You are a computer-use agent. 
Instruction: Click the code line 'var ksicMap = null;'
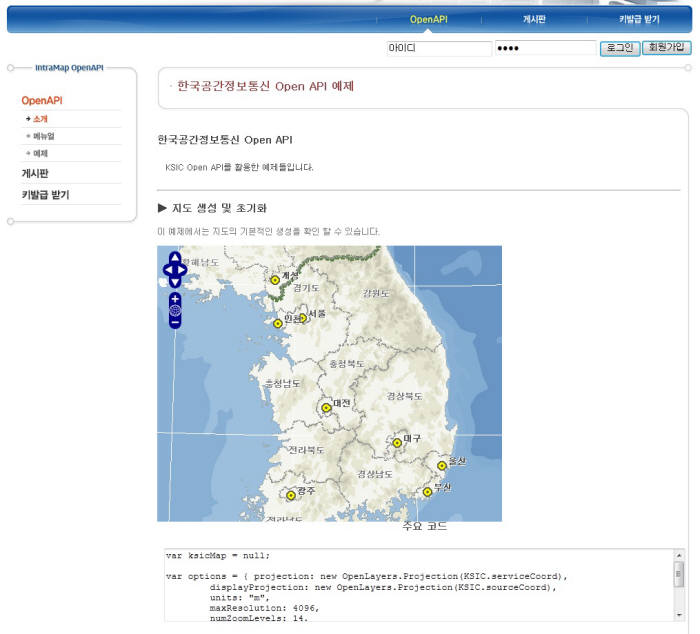coord(218,556)
